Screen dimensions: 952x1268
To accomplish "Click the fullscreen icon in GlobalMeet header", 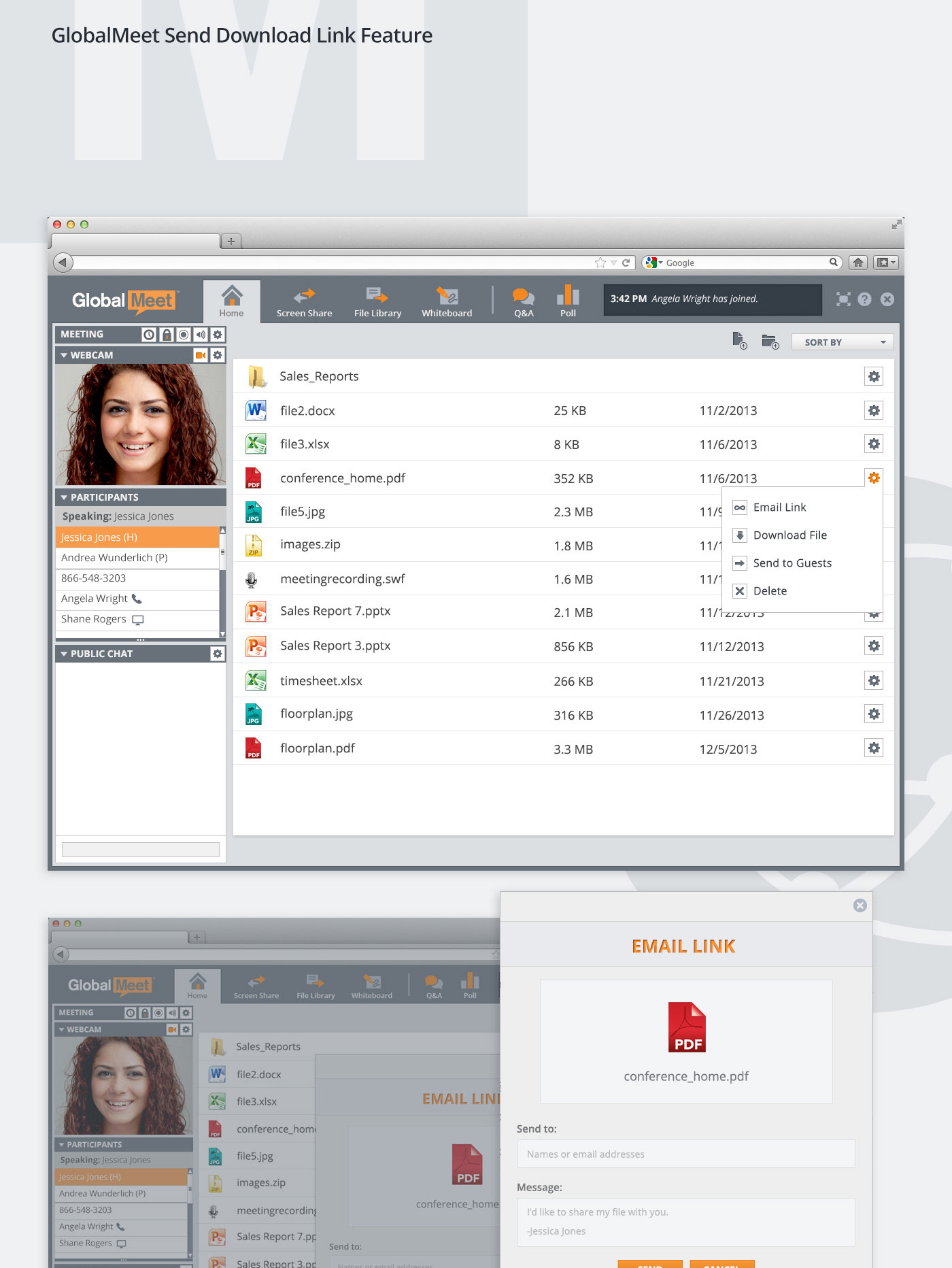I will pos(843,299).
